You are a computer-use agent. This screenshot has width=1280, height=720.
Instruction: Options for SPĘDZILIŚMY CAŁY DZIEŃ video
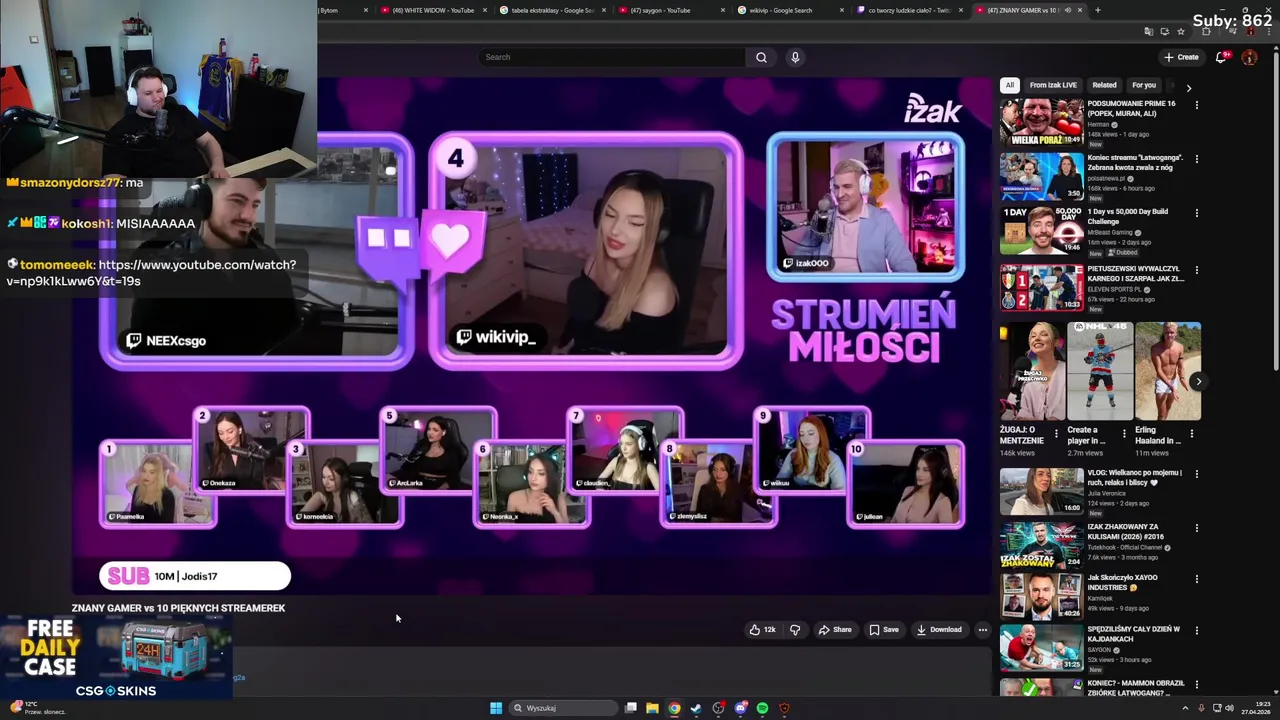[x=1196, y=630]
